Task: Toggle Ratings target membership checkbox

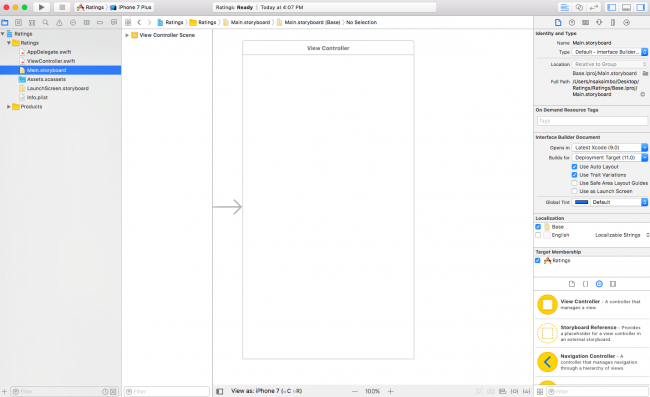Action: coord(538,260)
